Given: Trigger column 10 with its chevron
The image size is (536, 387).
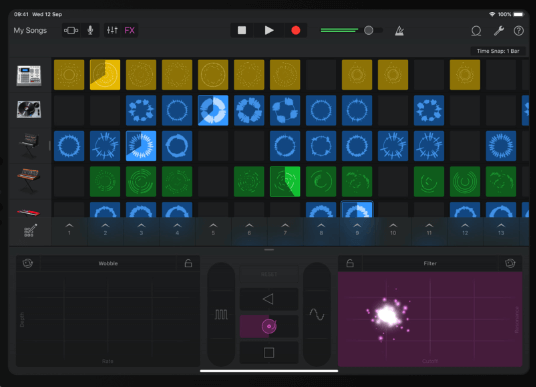Looking at the screenshot, I should click(393, 229).
